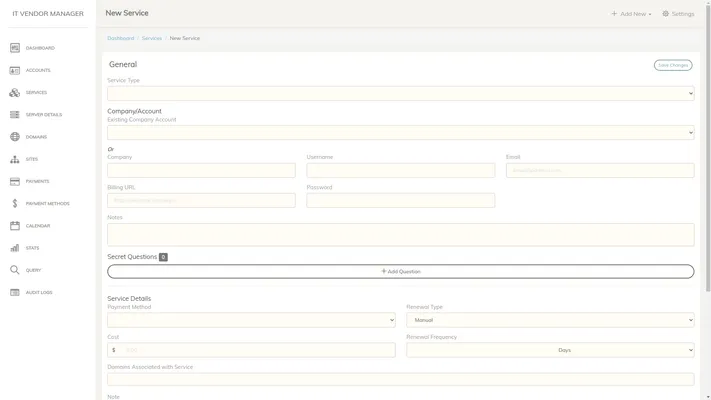Click the Domains globe icon
Viewport: 711px width, 400px height.
pos(15,137)
